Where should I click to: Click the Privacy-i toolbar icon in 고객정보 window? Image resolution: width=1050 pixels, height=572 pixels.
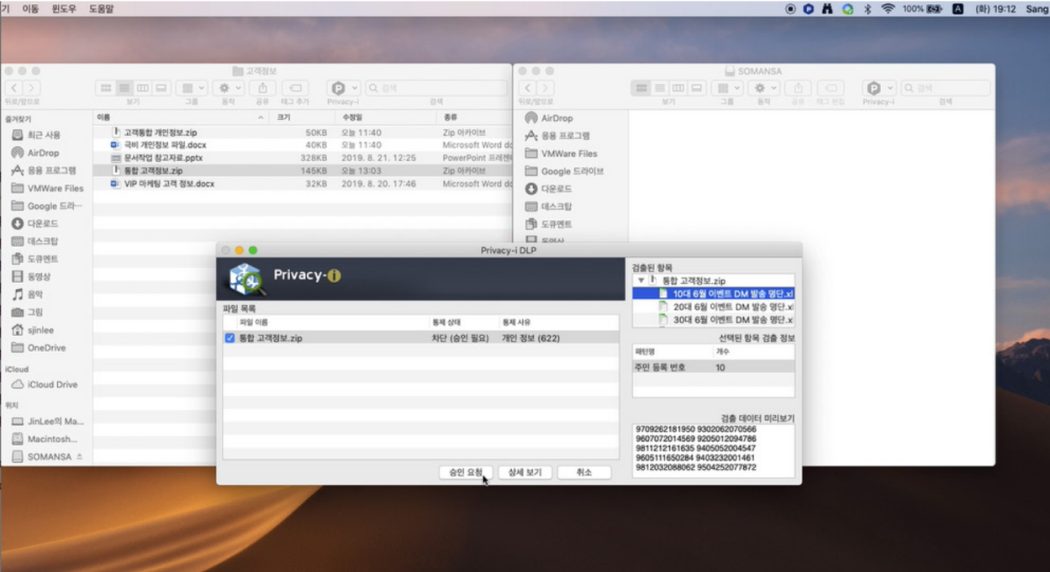coord(342,88)
